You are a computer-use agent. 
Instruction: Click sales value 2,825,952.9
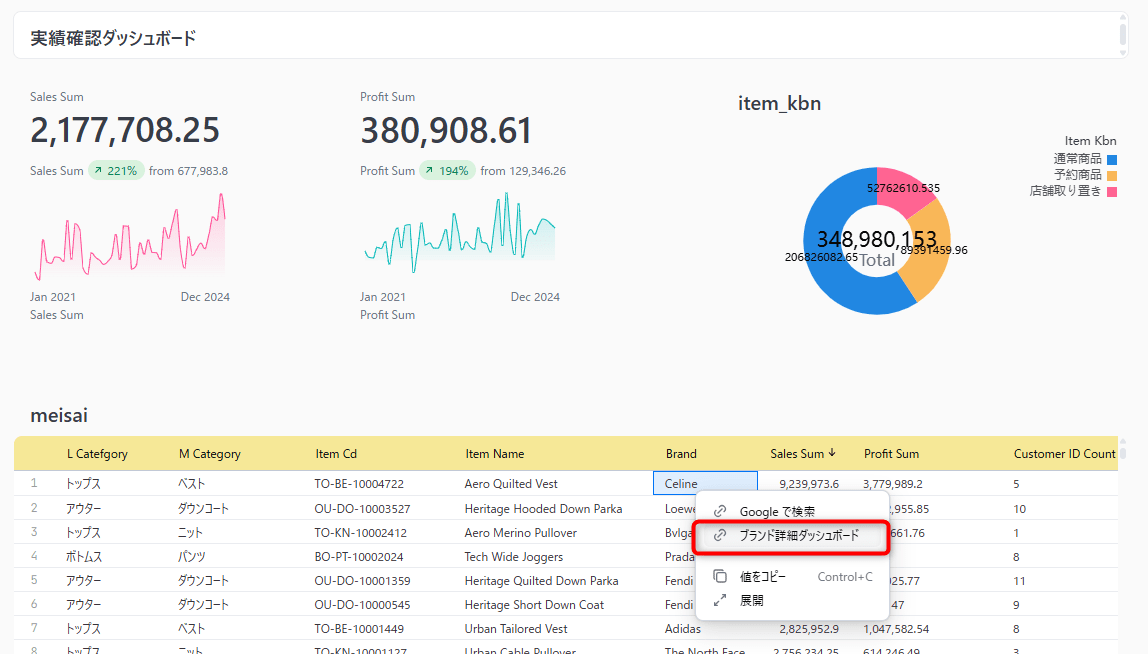click(809, 629)
